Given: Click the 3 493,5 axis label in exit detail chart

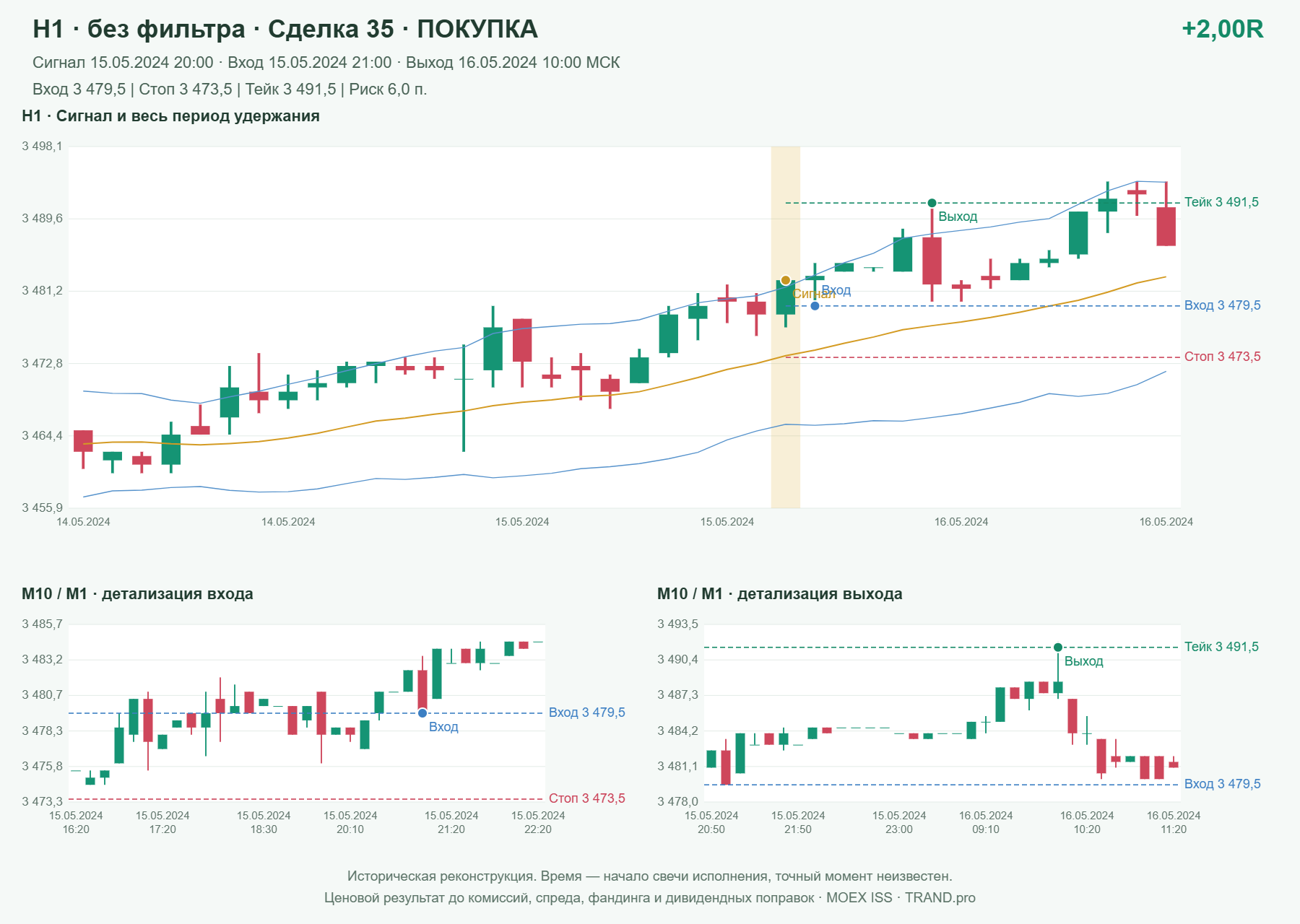Looking at the screenshot, I should (x=677, y=624).
